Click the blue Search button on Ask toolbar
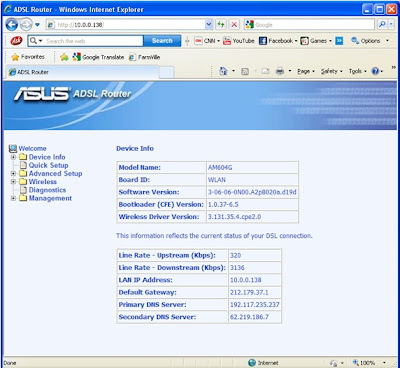The image size is (400, 368). tap(162, 41)
